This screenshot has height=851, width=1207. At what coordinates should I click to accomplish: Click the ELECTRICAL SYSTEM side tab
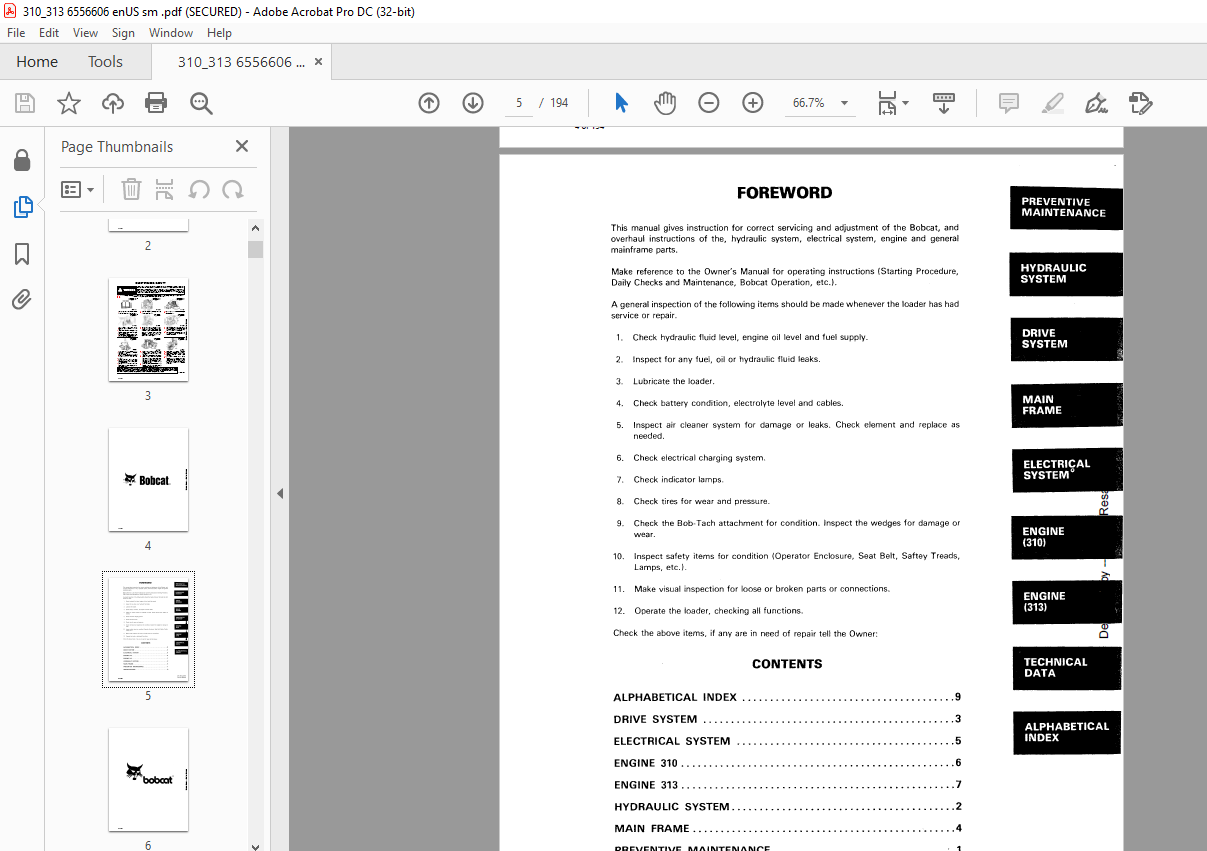(1066, 470)
